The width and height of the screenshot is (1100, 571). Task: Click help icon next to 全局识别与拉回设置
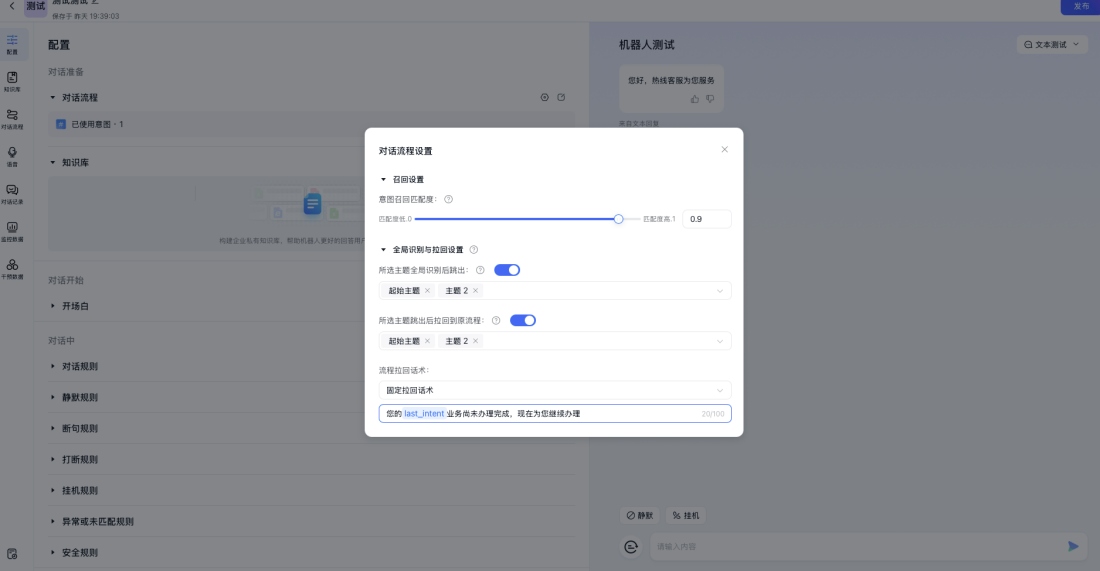click(x=474, y=250)
